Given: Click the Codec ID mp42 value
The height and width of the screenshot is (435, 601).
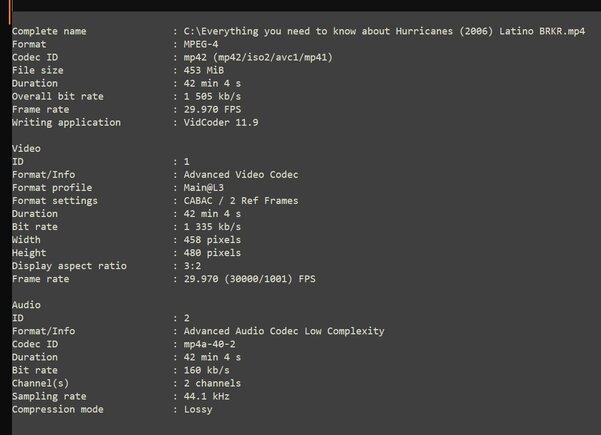Looking at the screenshot, I should 258,57.
